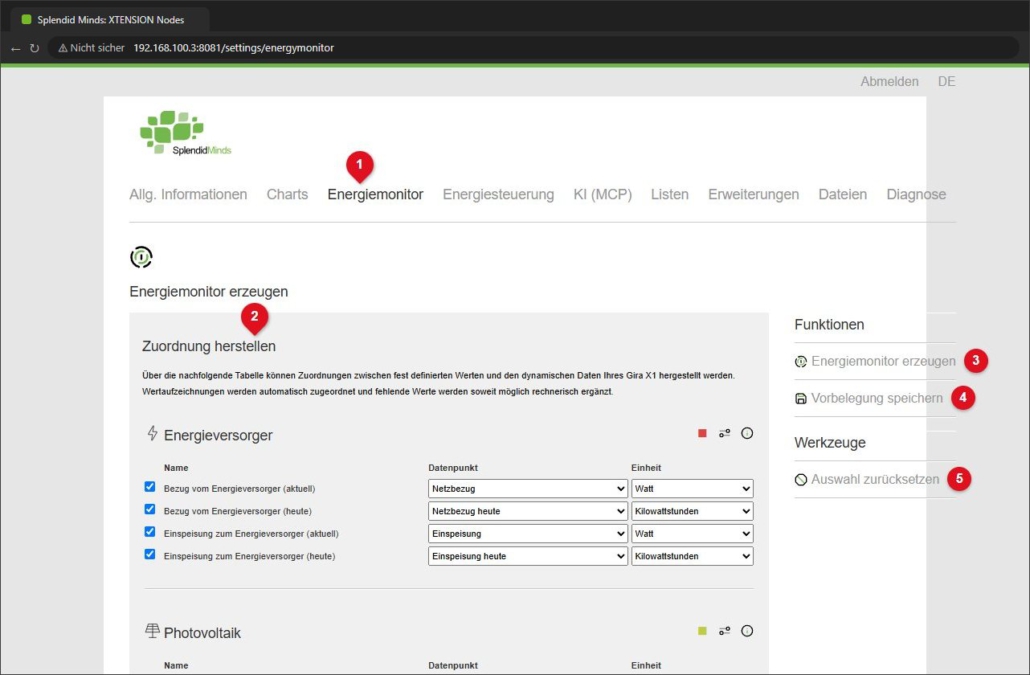Click the energy monitor icon above the heading
The width and height of the screenshot is (1030, 675).
click(141, 257)
